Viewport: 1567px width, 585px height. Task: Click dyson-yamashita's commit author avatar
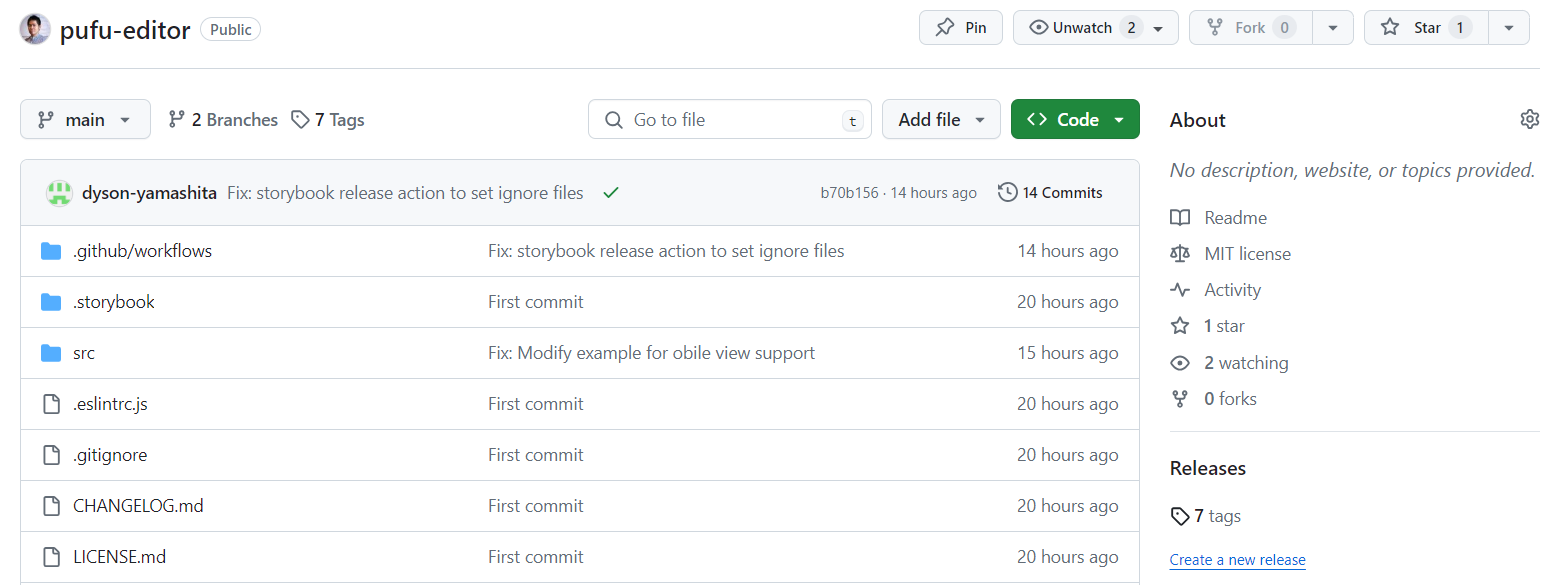tap(59, 193)
